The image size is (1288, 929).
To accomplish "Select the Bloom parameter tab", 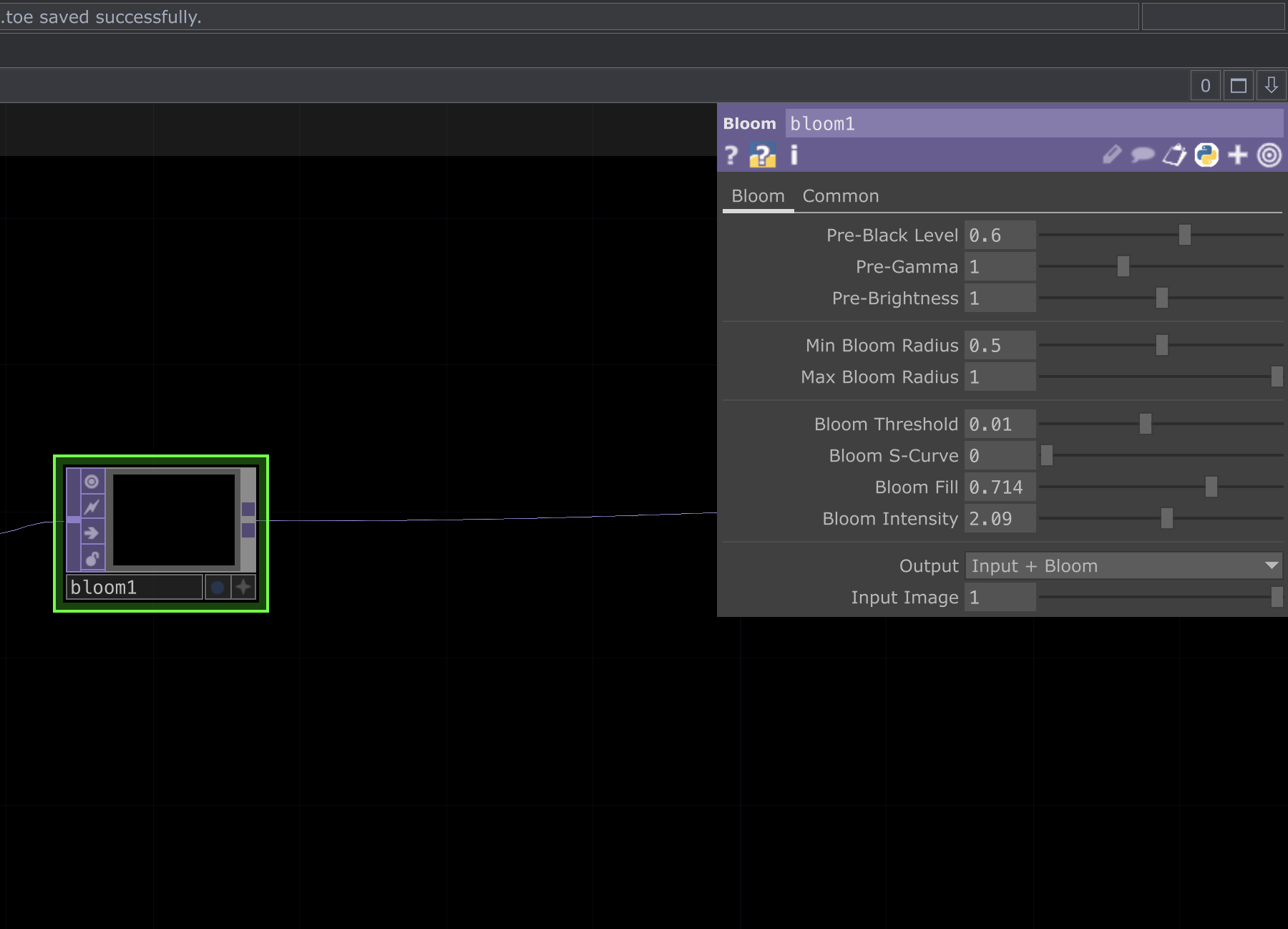I will pyautogui.click(x=758, y=196).
